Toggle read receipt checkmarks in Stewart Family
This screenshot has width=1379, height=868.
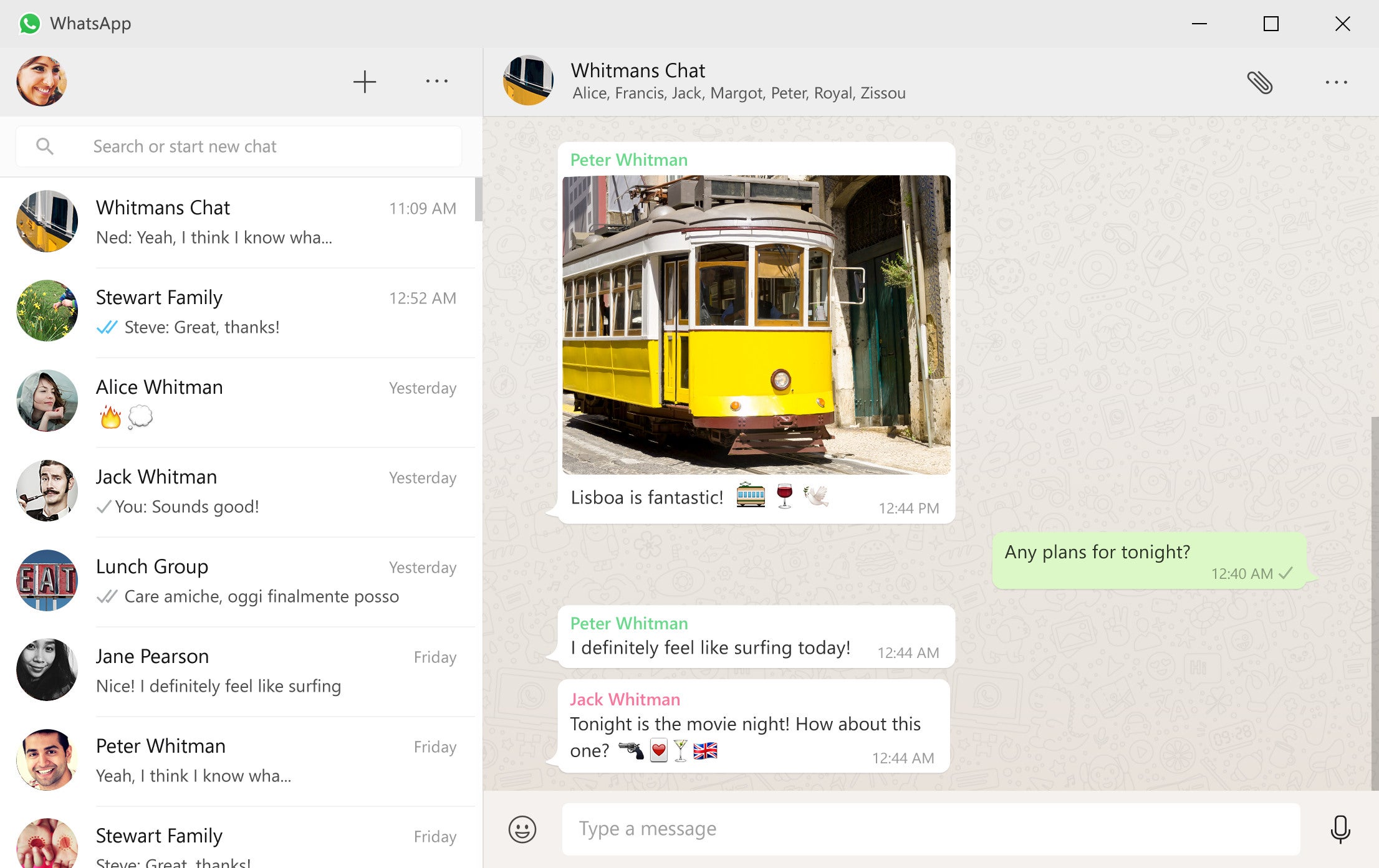point(107,327)
